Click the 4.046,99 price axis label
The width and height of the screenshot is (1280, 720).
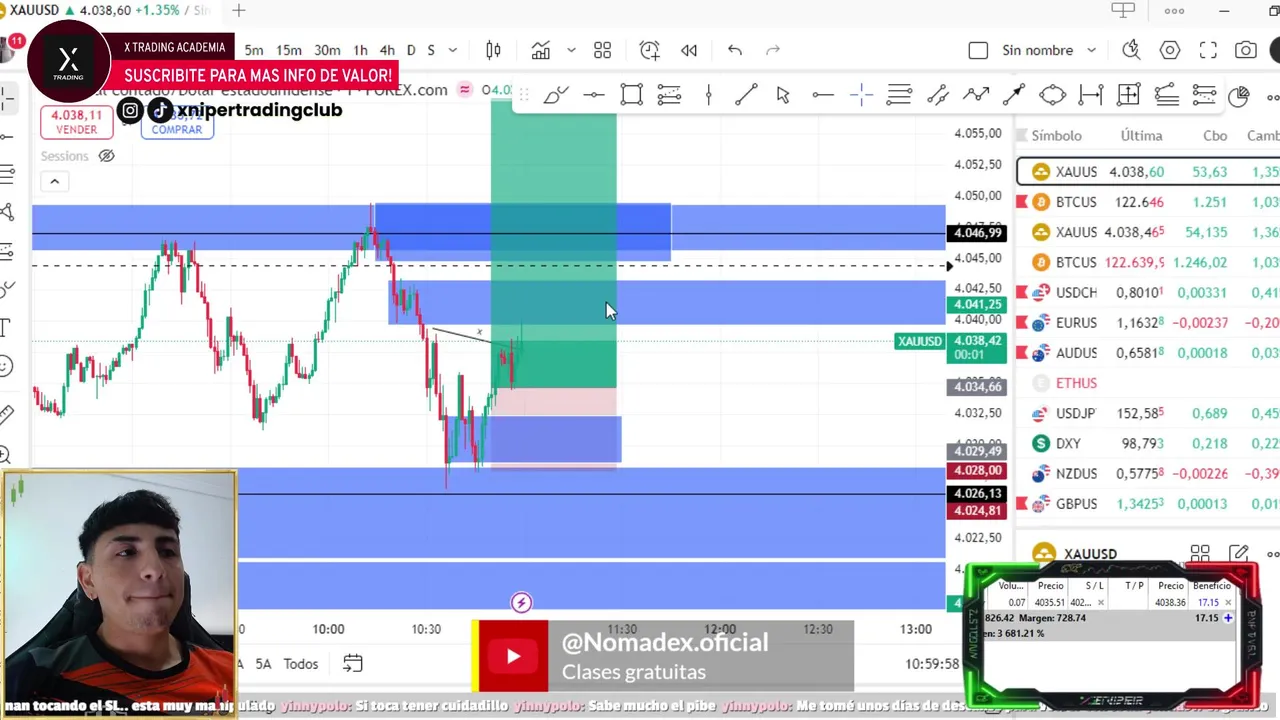tap(977, 233)
